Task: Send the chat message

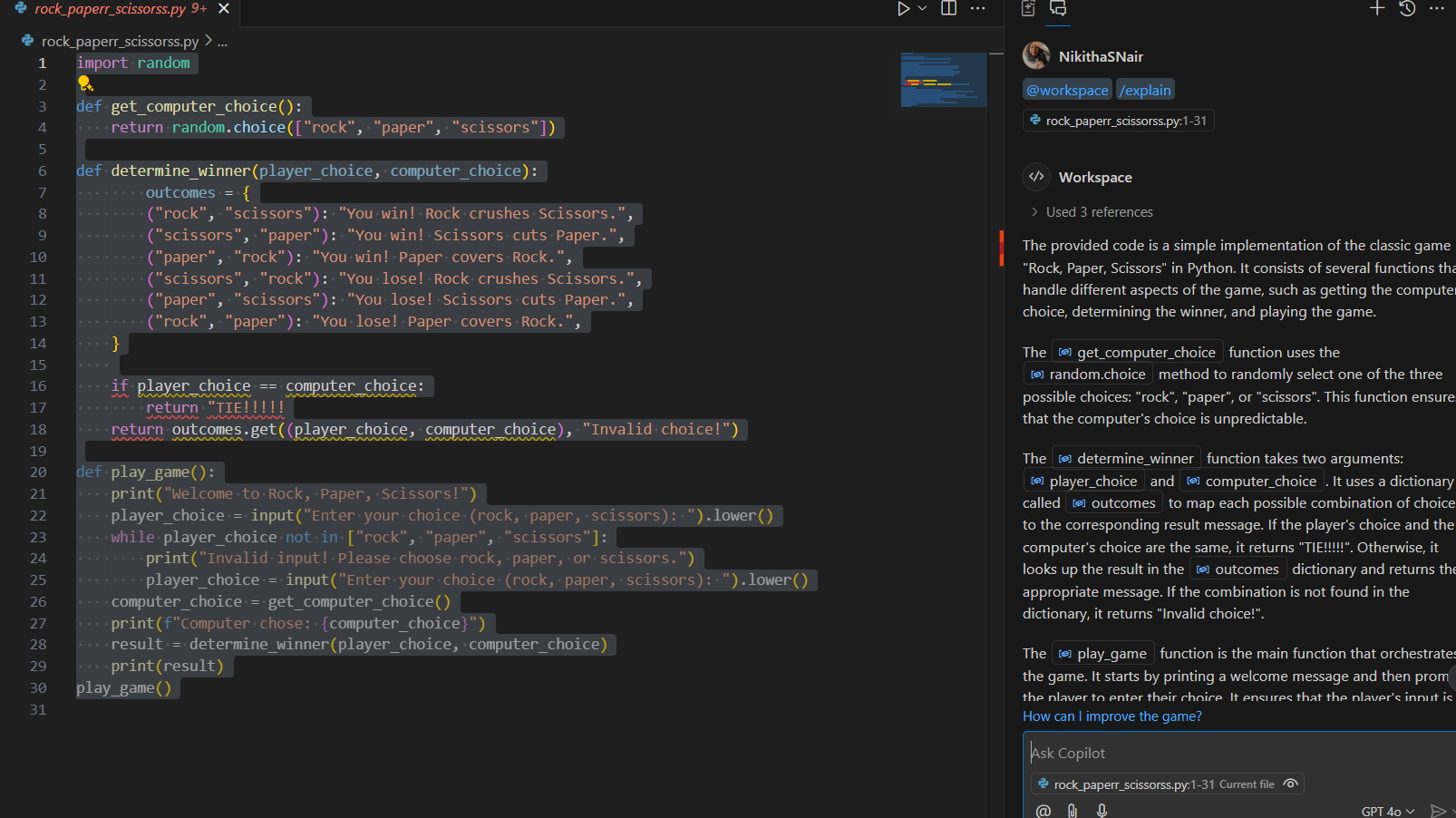Action: 1437,811
